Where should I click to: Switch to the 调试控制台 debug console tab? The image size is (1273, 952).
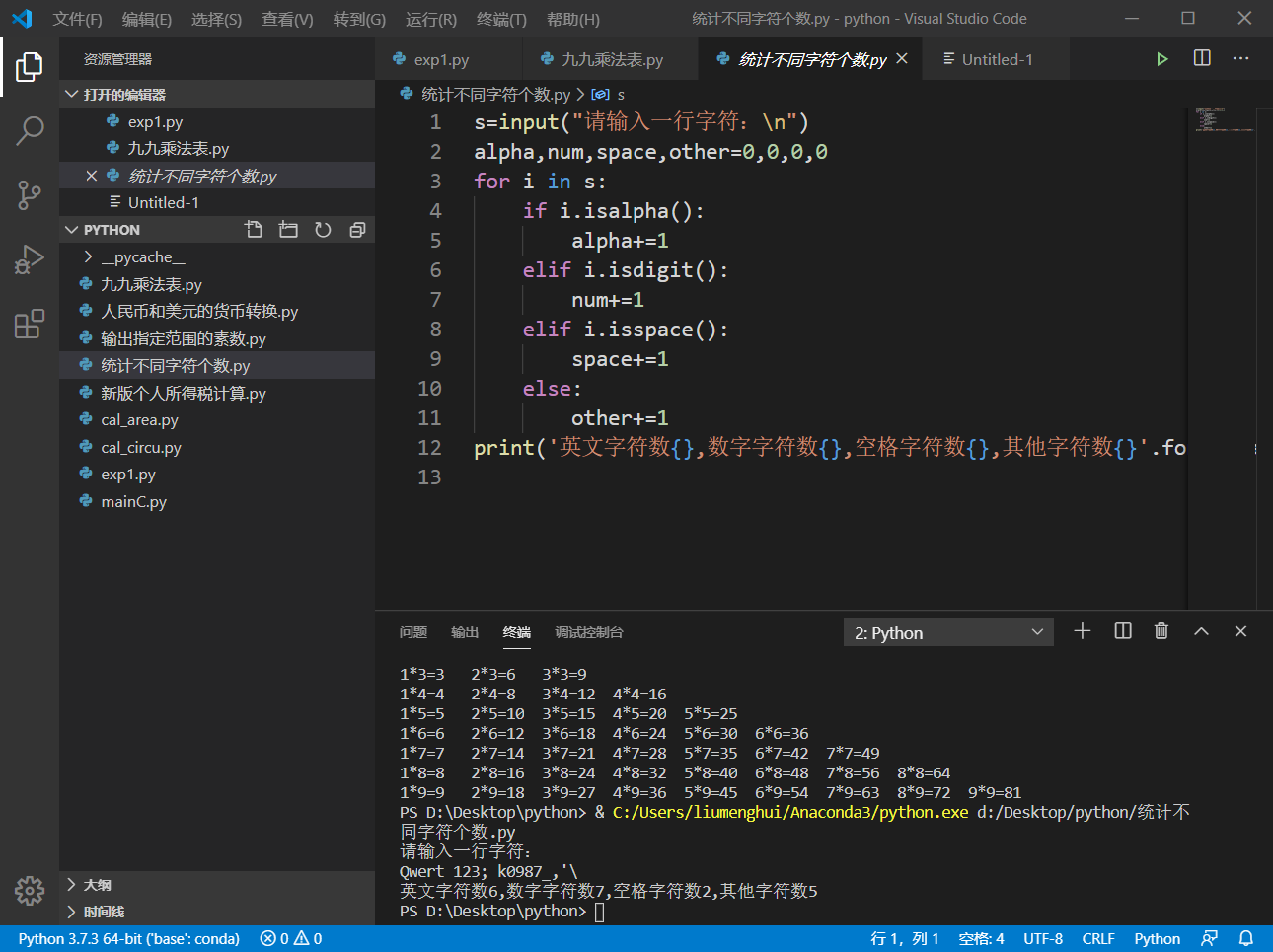point(588,632)
